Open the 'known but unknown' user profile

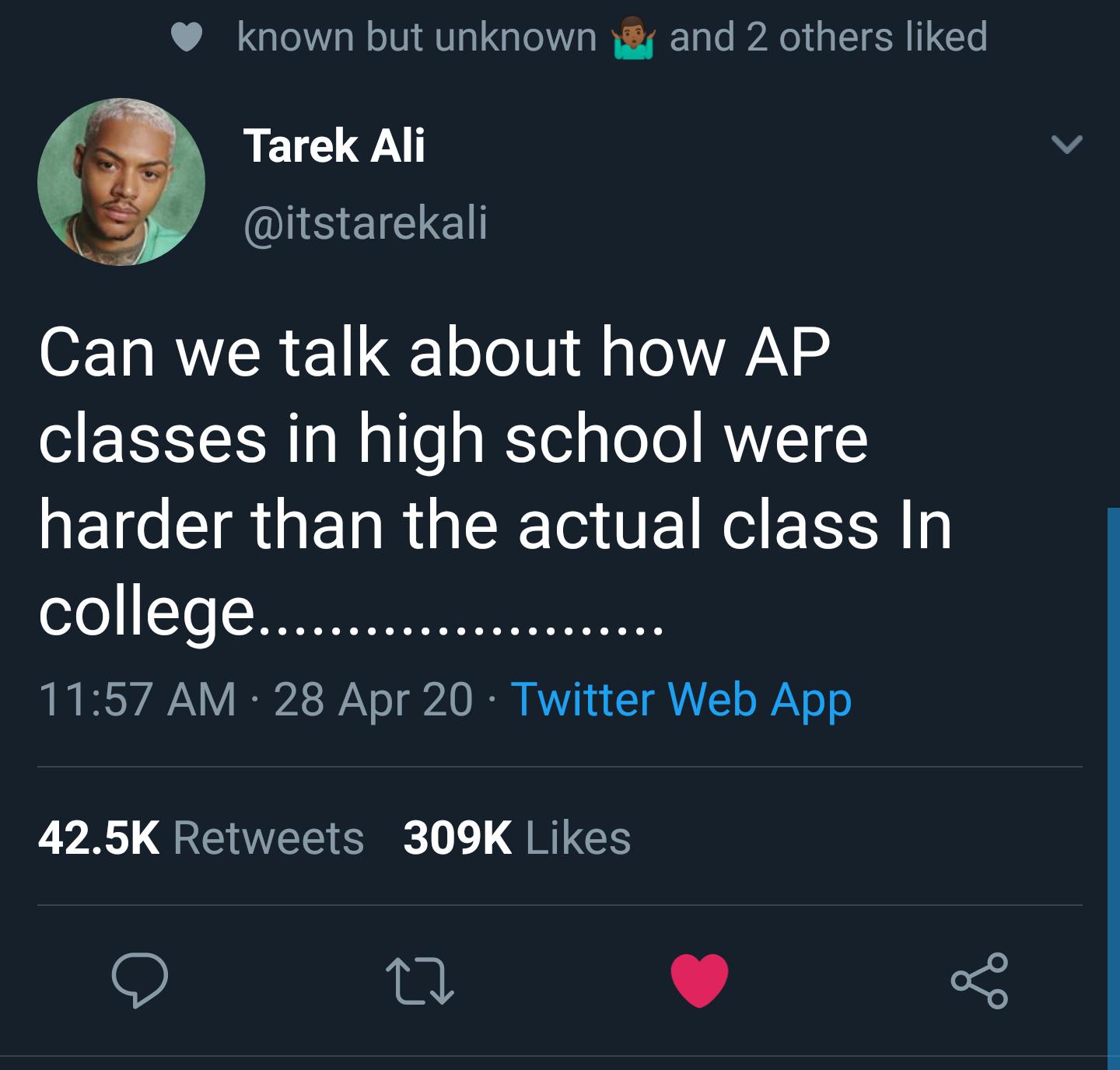pyautogui.click(x=416, y=37)
